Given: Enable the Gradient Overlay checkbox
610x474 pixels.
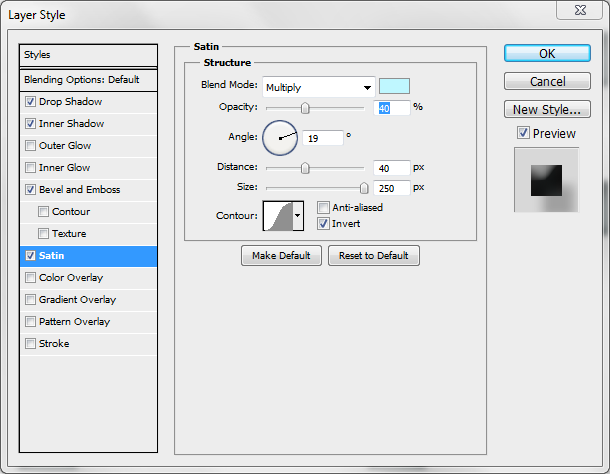Looking at the screenshot, I should point(30,300).
